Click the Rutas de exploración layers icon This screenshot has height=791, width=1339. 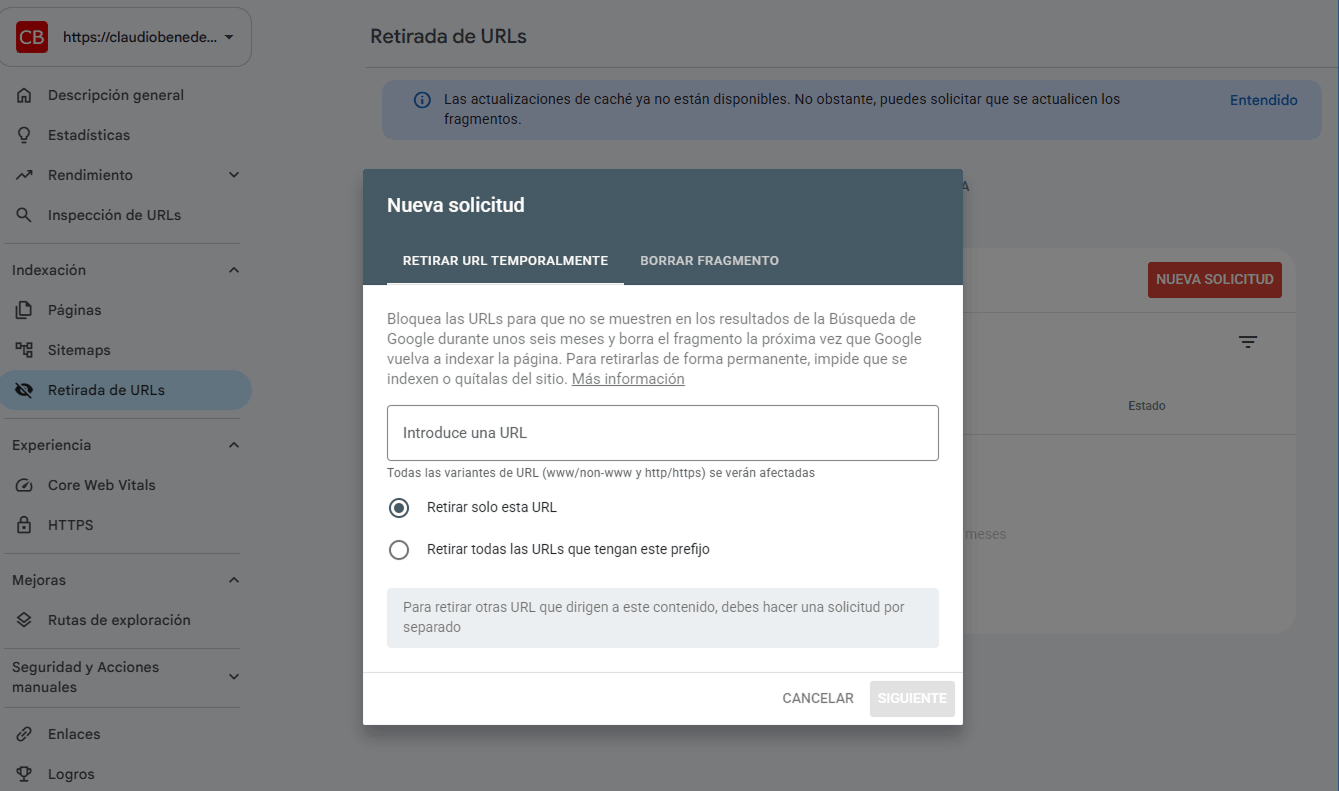click(25, 620)
